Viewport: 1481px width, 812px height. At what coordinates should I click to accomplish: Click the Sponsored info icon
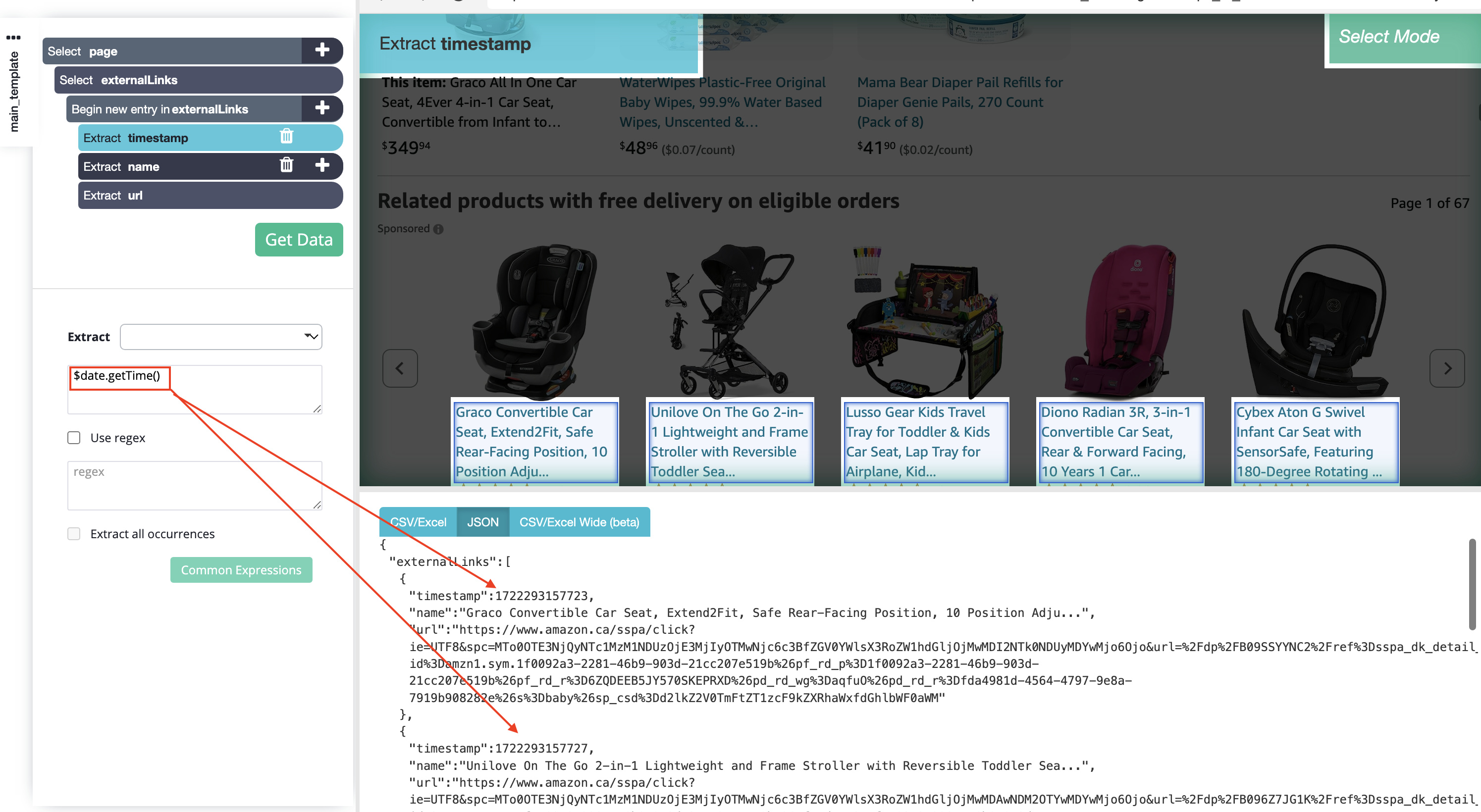pyautogui.click(x=438, y=229)
